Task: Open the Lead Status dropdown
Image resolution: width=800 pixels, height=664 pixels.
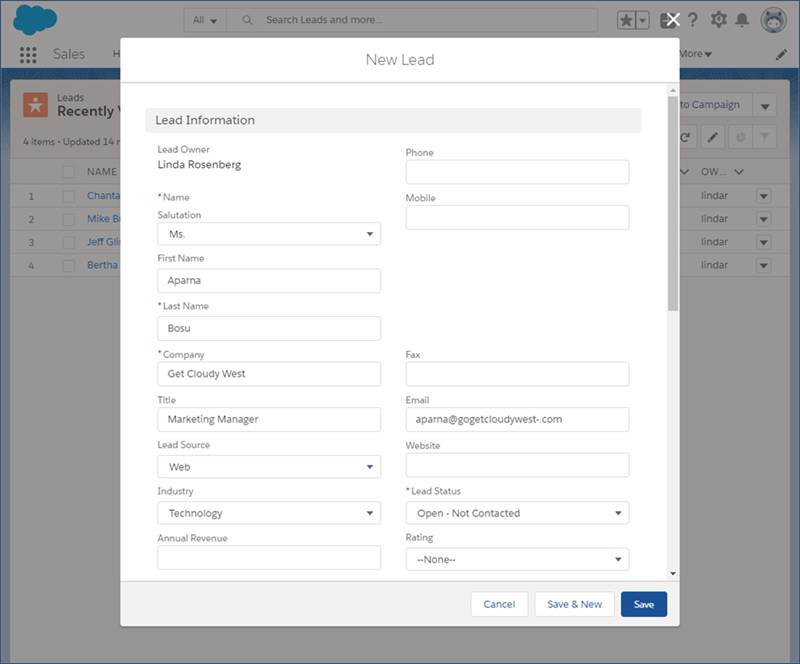Action: (x=517, y=513)
